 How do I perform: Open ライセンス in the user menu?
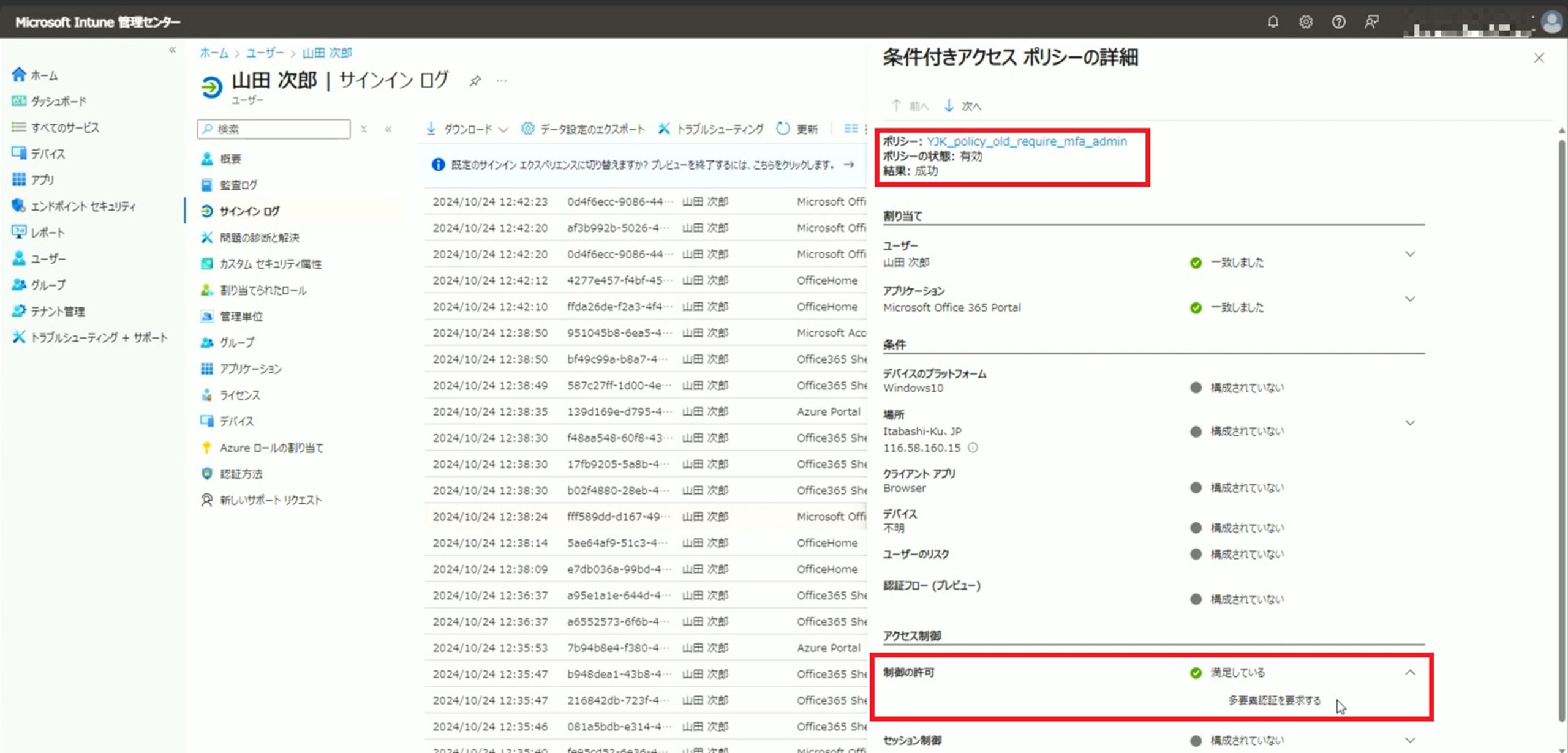[230, 395]
